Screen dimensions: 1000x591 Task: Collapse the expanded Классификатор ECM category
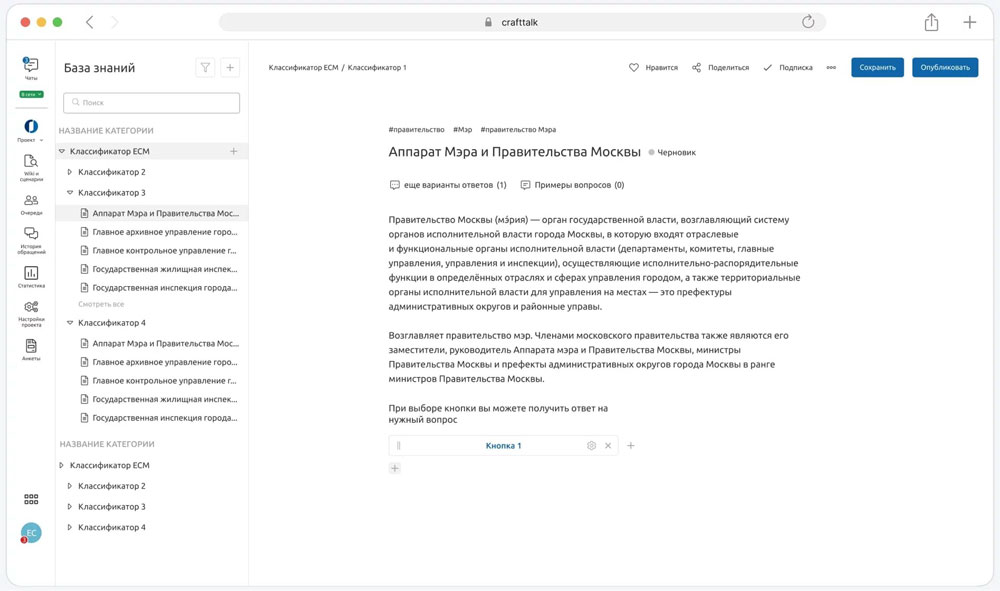(x=62, y=151)
